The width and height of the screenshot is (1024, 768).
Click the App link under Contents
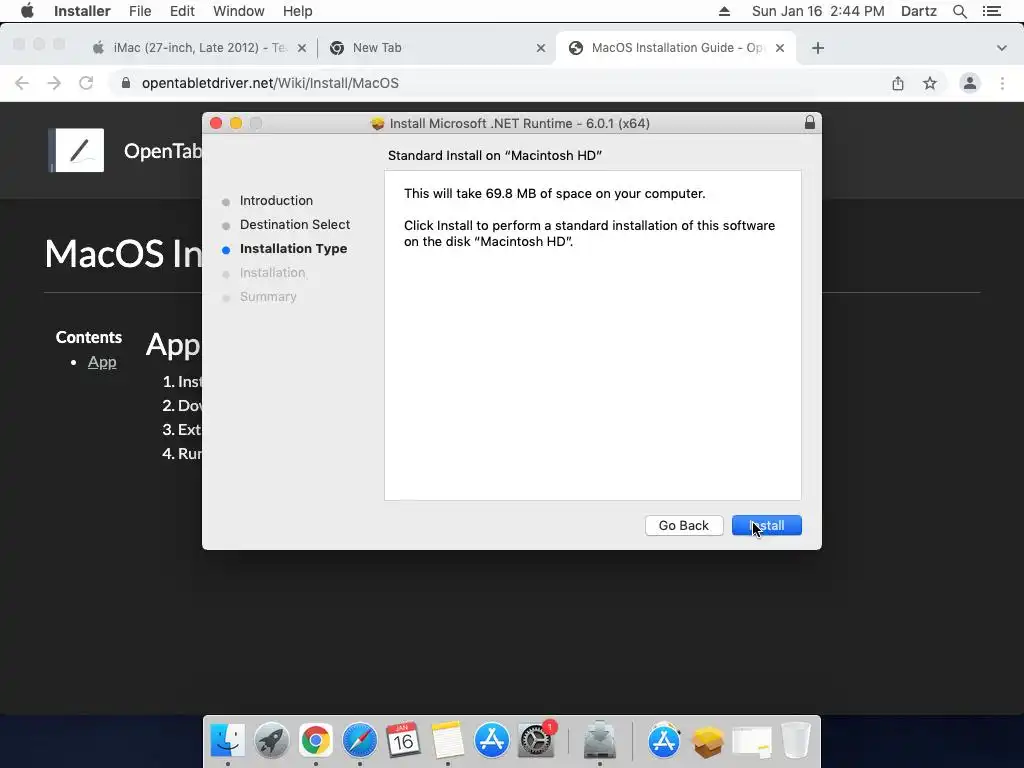pyautogui.click(x=102, y=362)
